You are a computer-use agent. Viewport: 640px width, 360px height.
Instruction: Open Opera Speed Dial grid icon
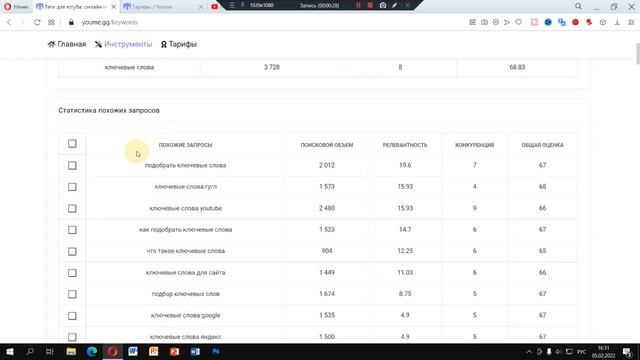[51, 22]
